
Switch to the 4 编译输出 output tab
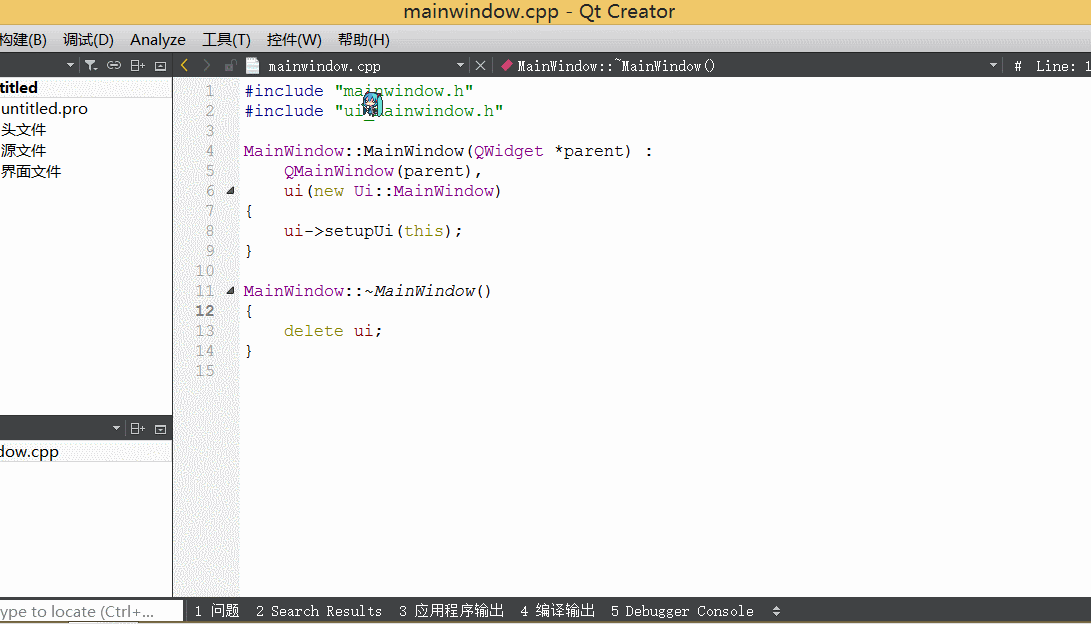tap(557, 610)
